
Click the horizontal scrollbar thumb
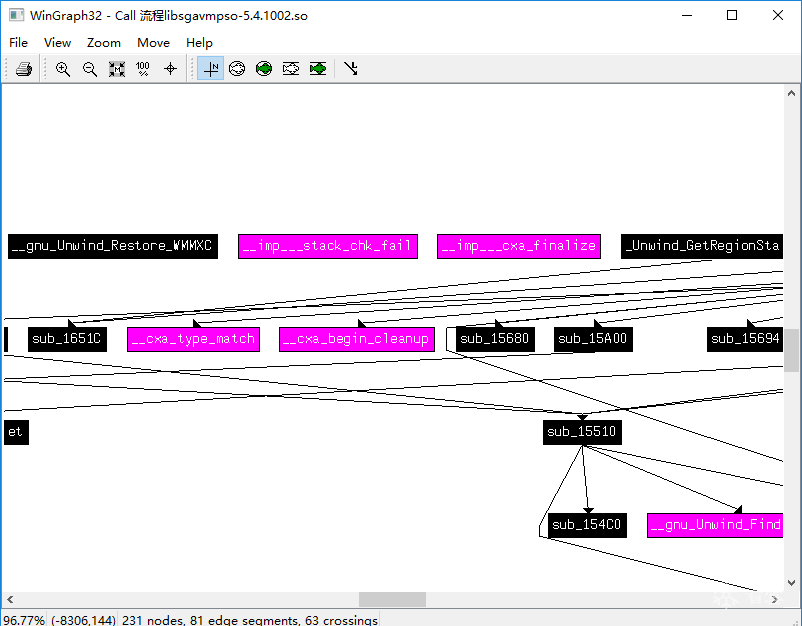[x=392, y=599]
